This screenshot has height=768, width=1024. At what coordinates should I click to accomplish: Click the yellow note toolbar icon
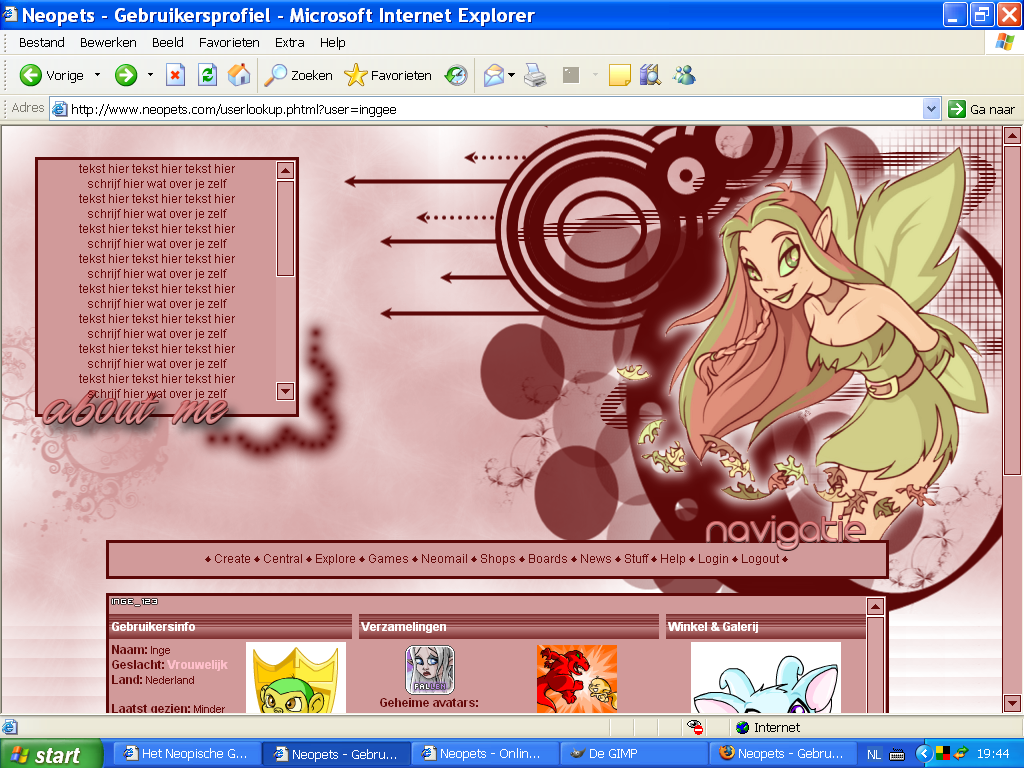tap(619, 75)
